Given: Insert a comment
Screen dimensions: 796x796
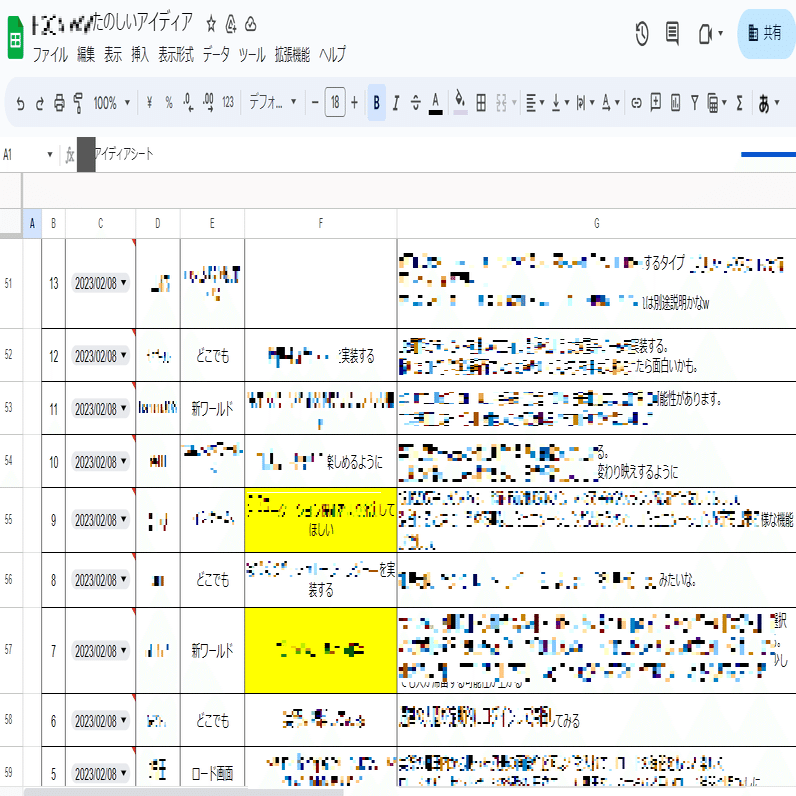Looking at the screenshot, I should tap(655, 103).
